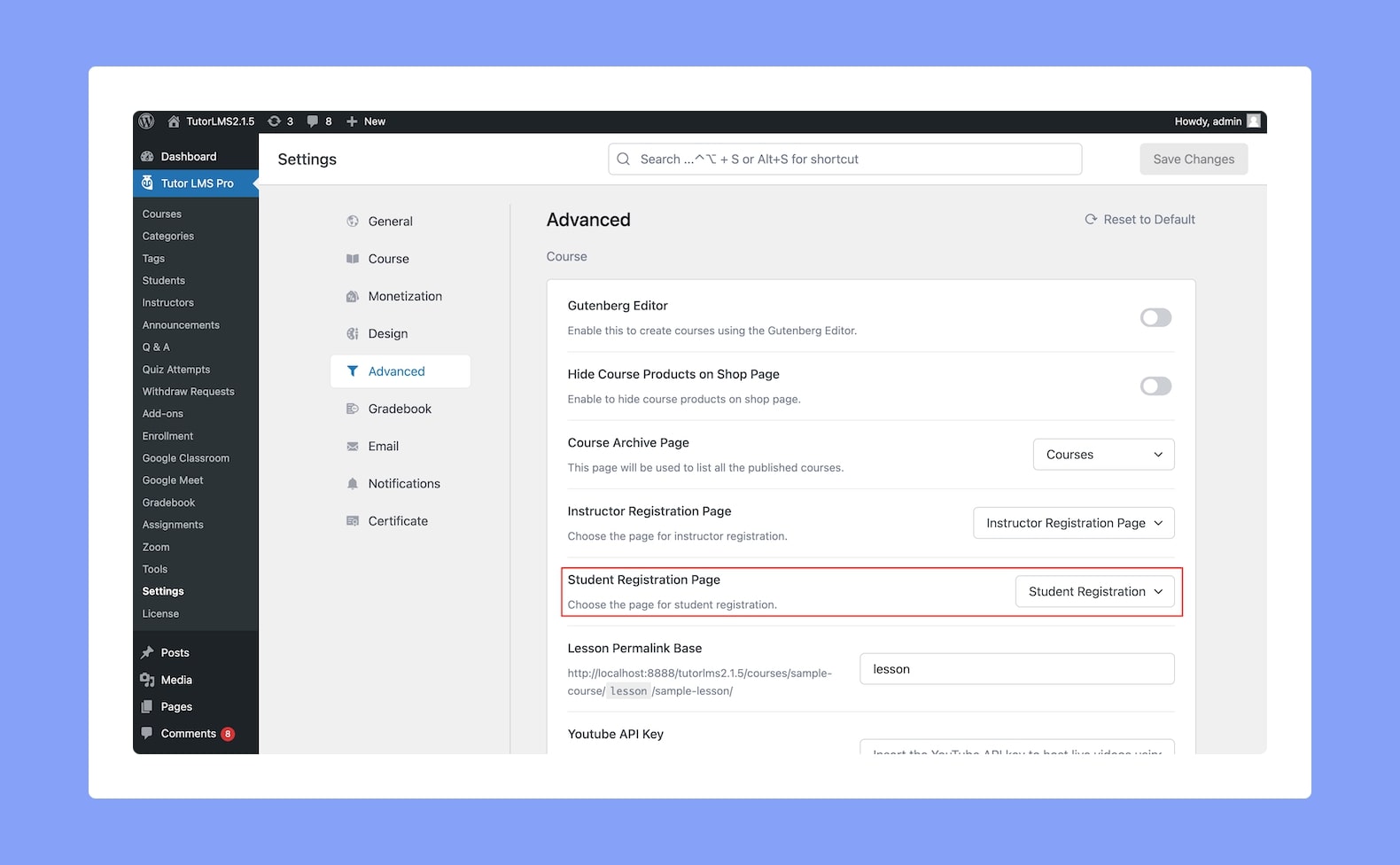Open the updates icon showing 3

tap(275, 121)
